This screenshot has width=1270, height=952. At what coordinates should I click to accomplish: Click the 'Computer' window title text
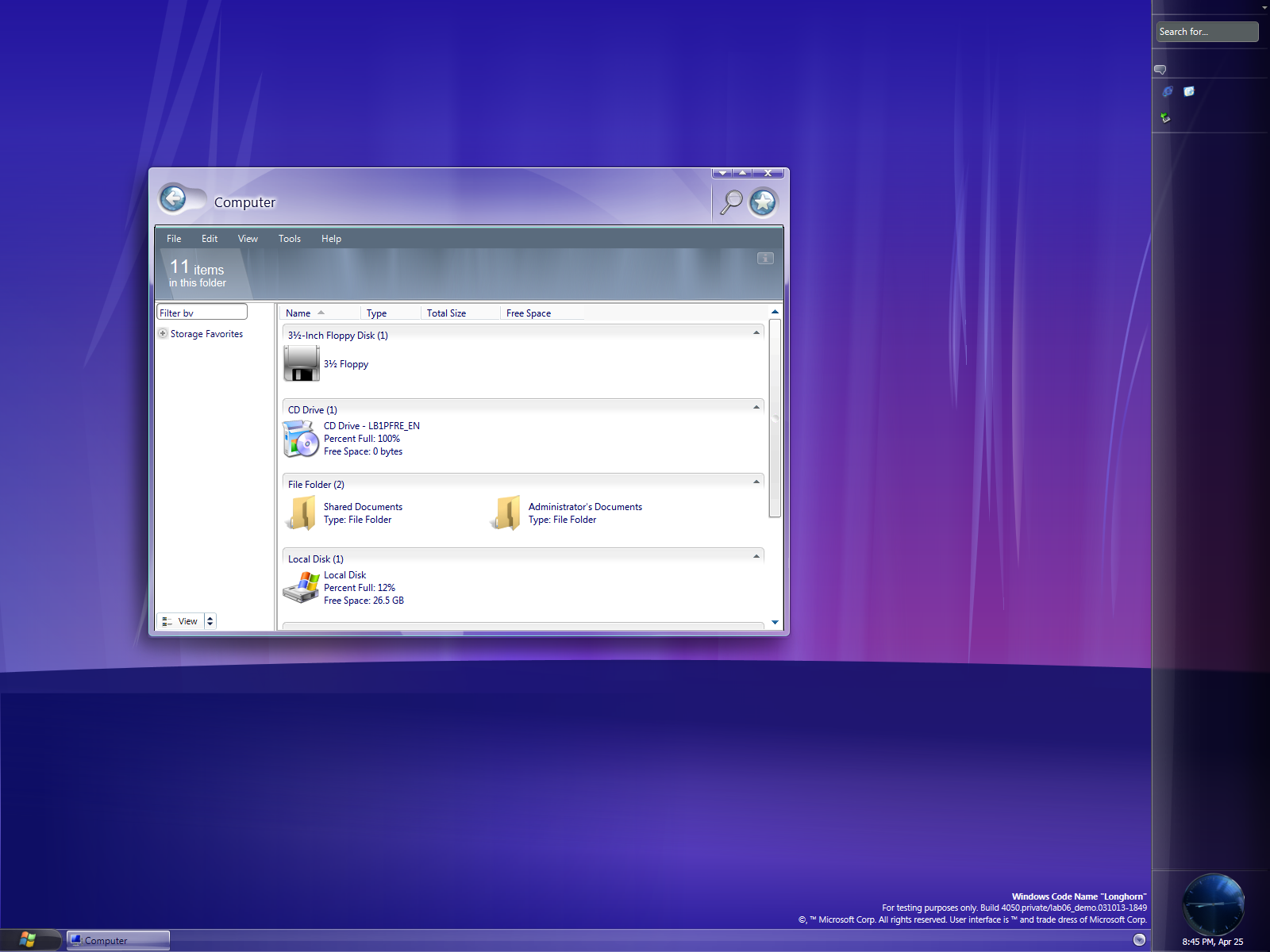point(244,202)
